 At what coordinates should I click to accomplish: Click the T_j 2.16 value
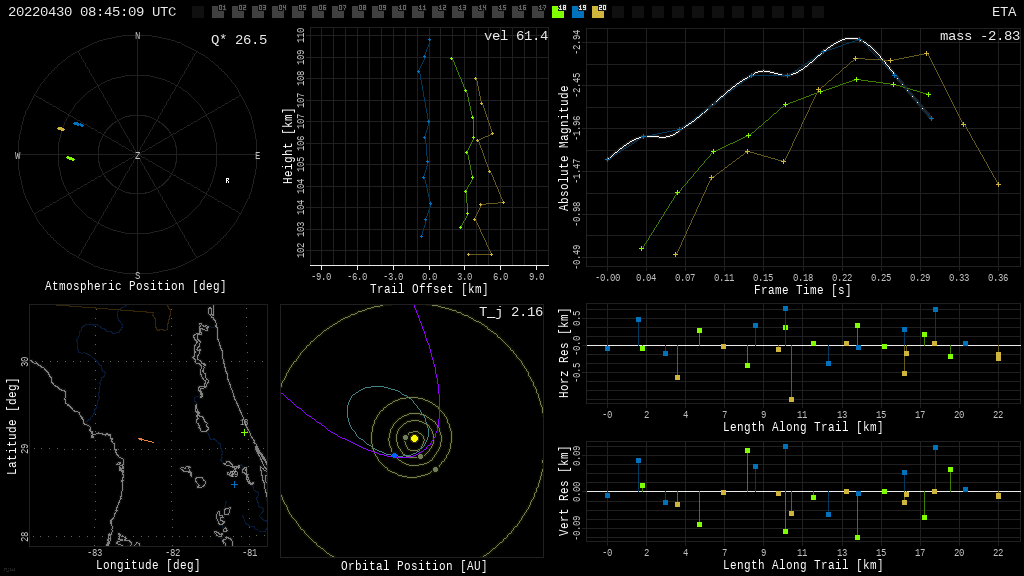click(510, 312)
